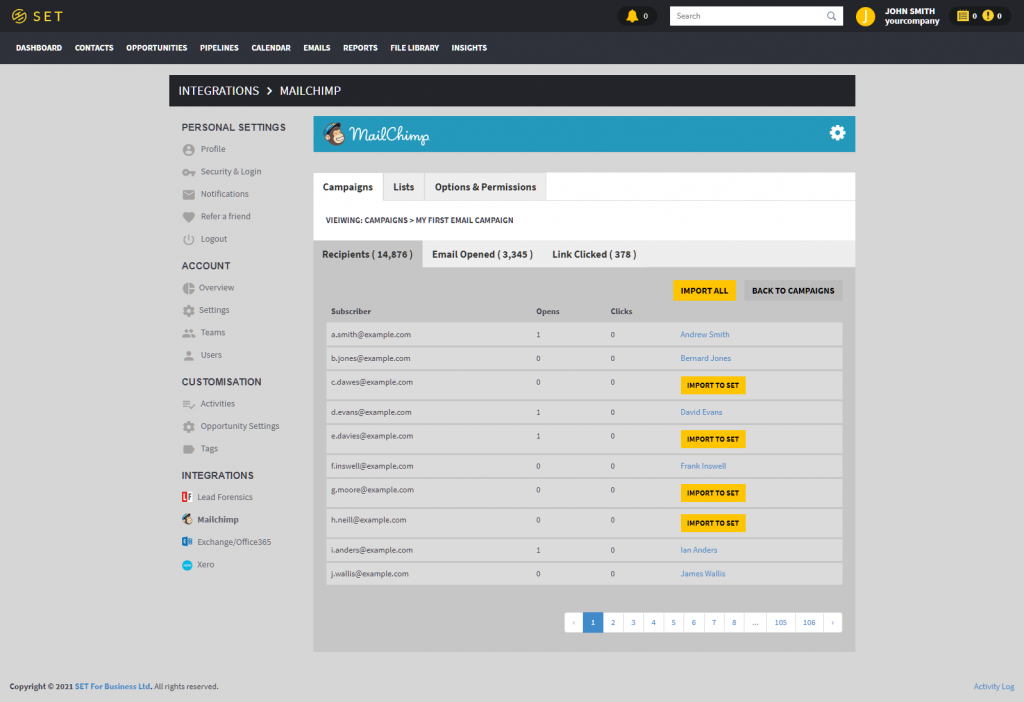Click the previous page arrow
Image resolution: width=1024 pixels, height=702 pixels.
573,622
